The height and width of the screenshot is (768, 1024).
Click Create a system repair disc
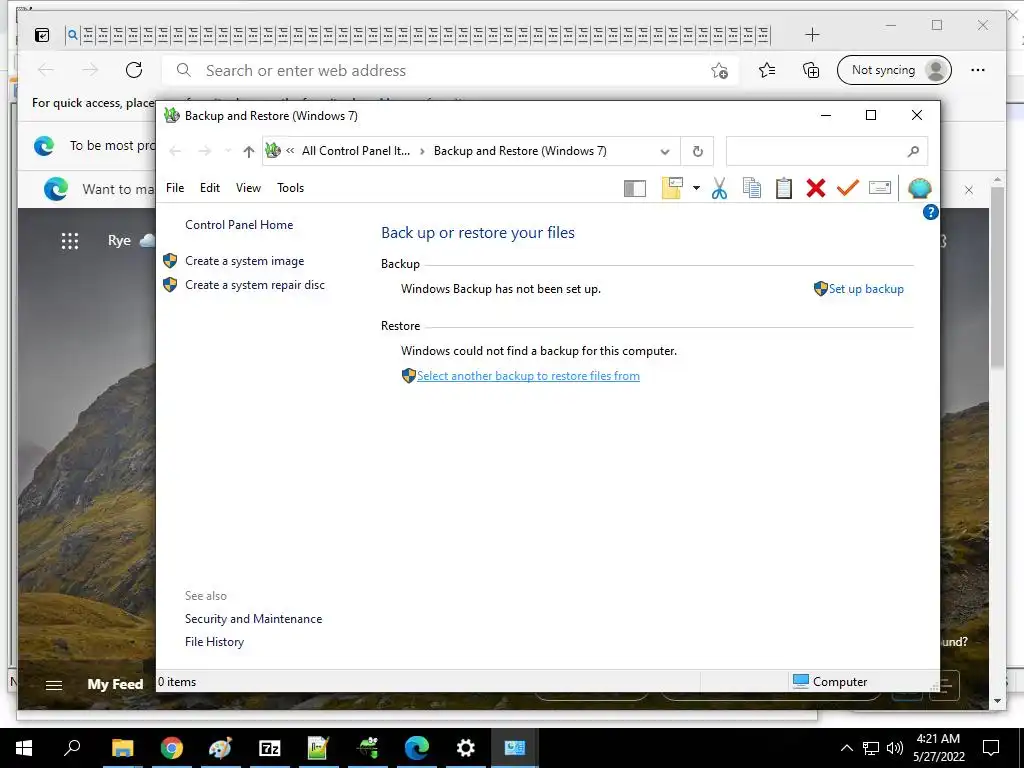pyautogui.click(x=255, y=285)
